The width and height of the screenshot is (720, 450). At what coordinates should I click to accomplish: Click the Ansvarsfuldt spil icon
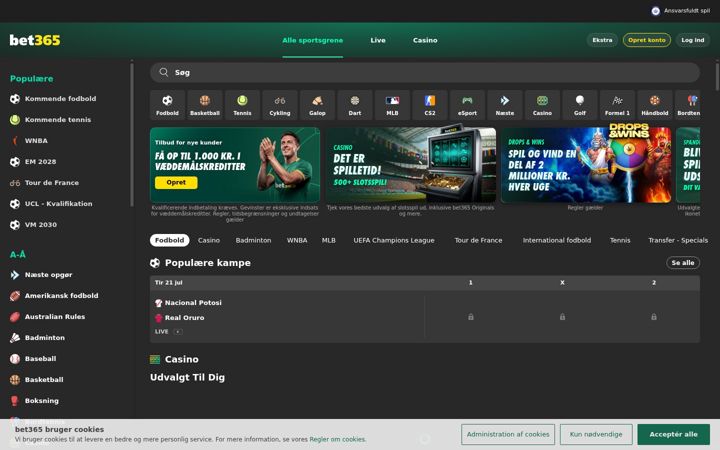pos(656,11)
